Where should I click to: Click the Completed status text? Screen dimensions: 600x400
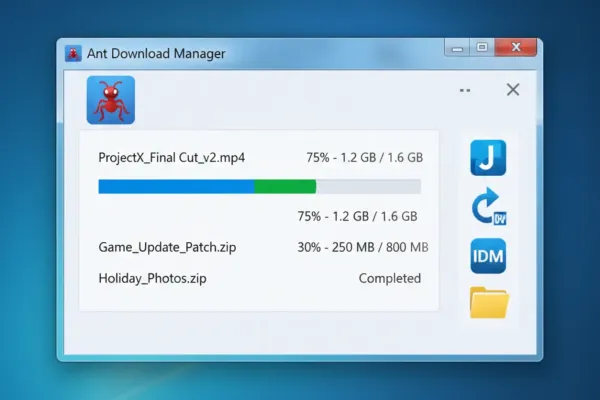tap(390, 278)
